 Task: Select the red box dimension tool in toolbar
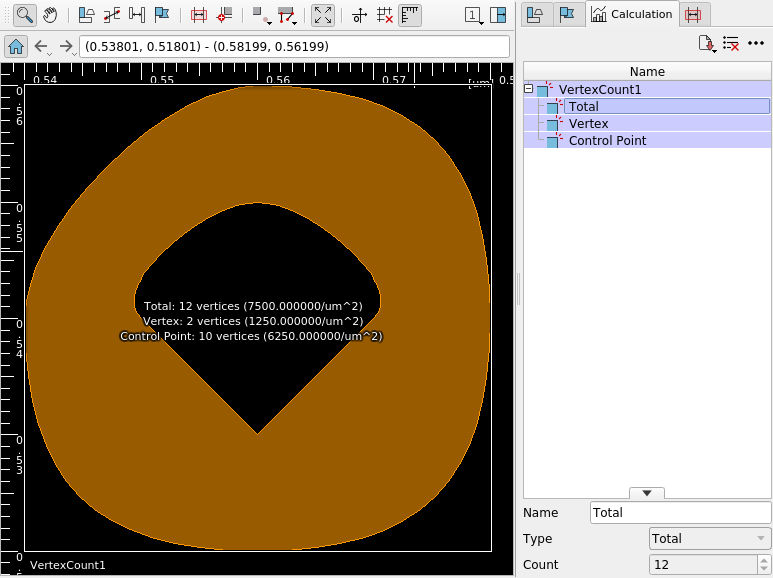pyautogui.click(x=199, y=15)
